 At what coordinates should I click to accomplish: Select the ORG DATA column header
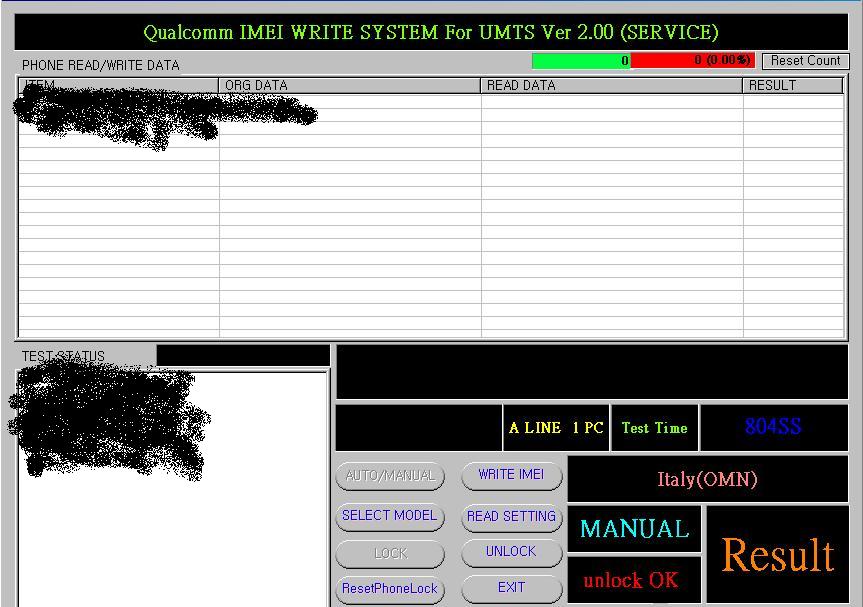click(x=350, y=86)
